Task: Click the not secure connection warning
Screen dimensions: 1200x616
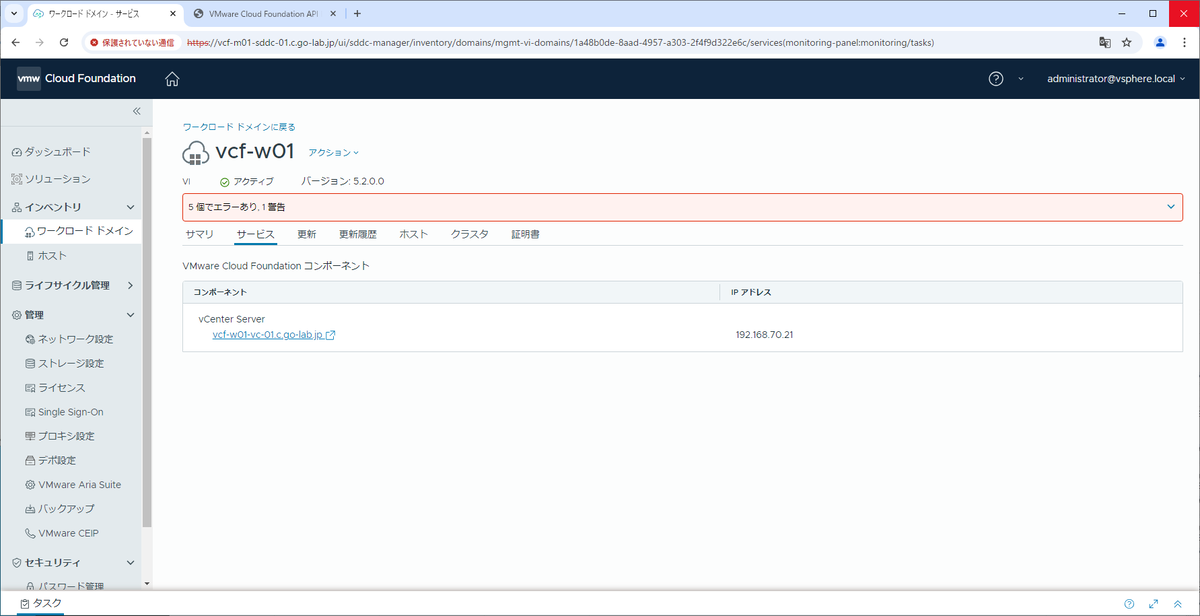Action: 132,43
